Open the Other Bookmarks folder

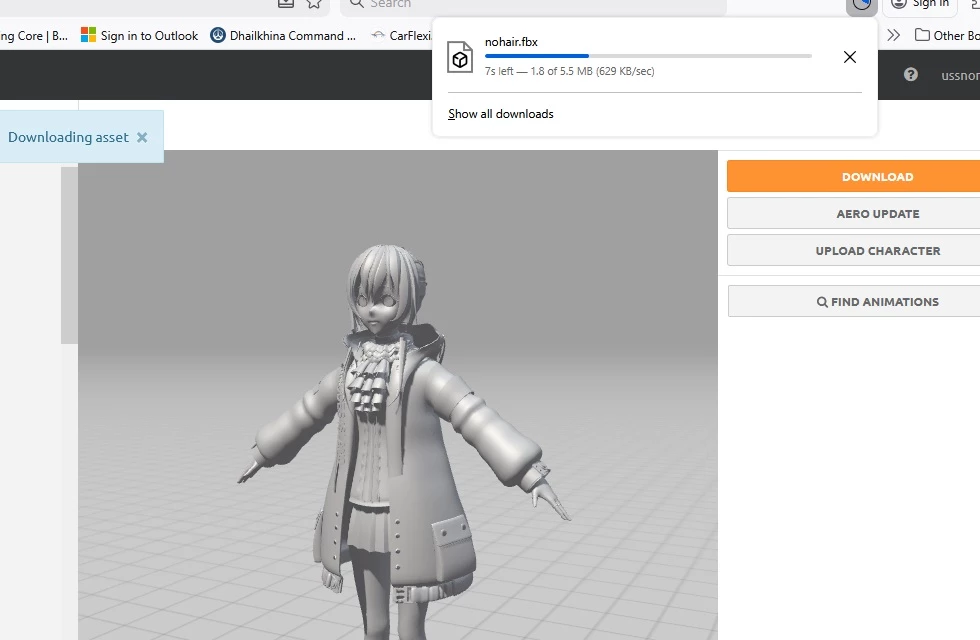tap(946, 36)
